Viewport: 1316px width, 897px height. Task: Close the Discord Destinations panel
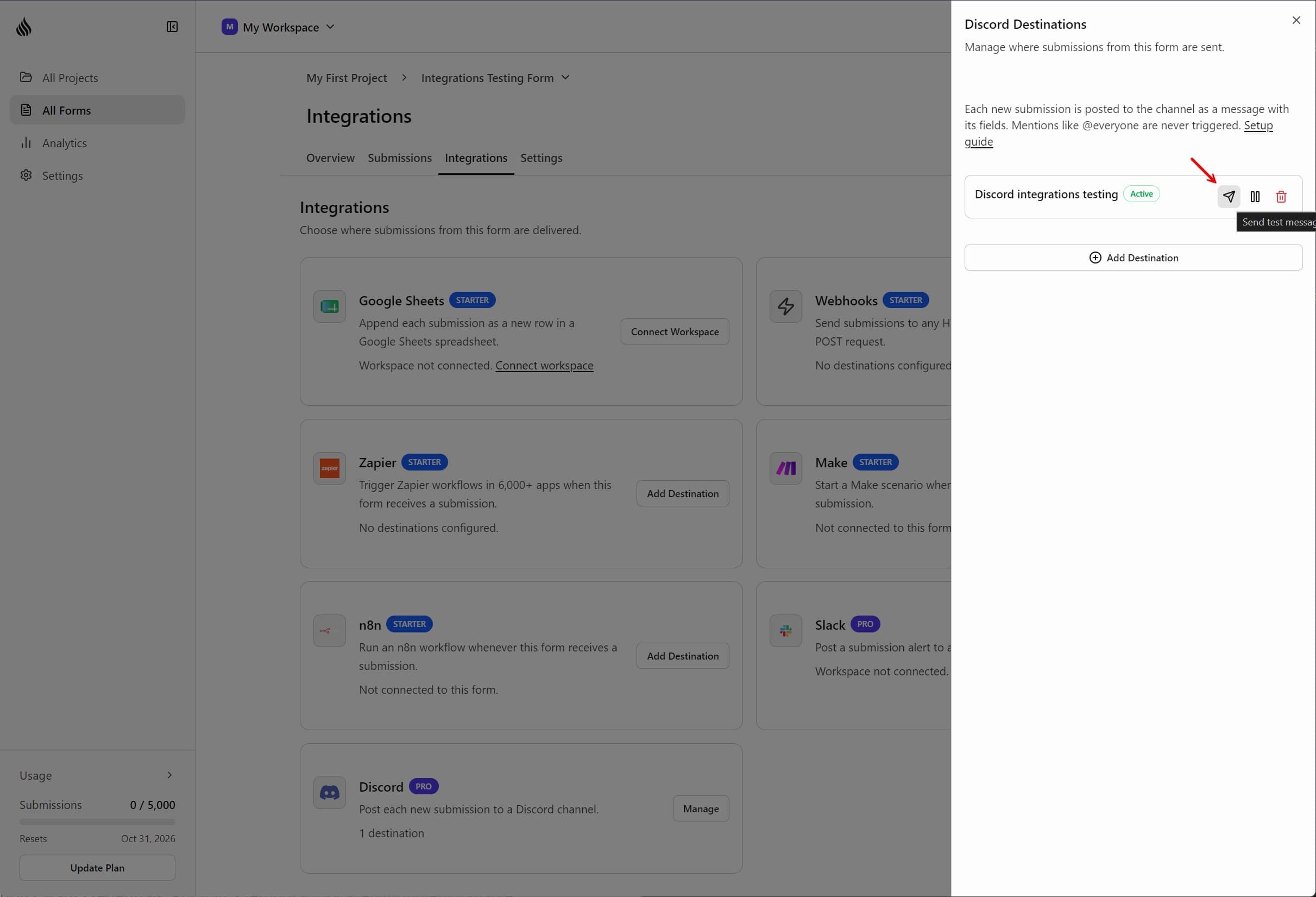pos(1295,21)
